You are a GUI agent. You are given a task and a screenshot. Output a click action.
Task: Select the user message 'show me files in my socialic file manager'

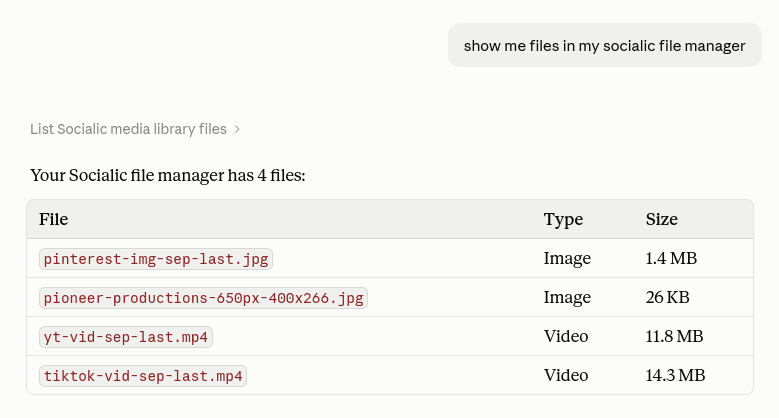click(x=605, y=45)
